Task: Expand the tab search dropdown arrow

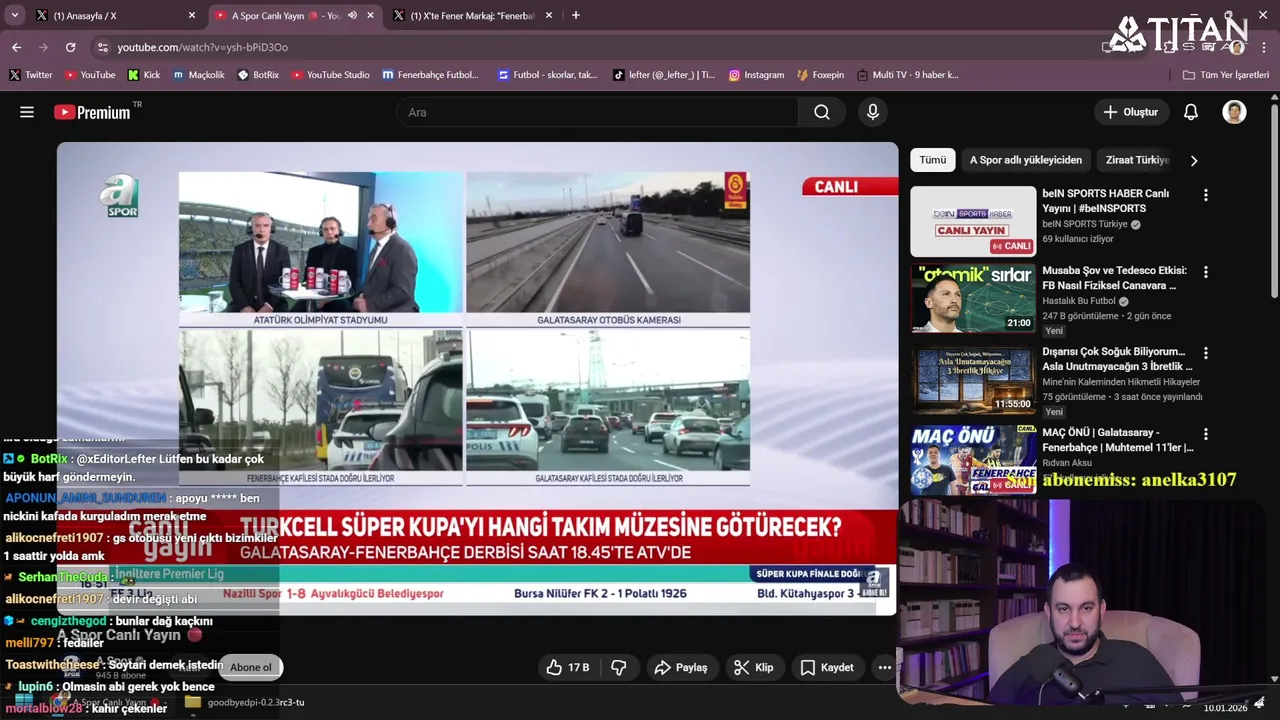Action: pos(14,15)
